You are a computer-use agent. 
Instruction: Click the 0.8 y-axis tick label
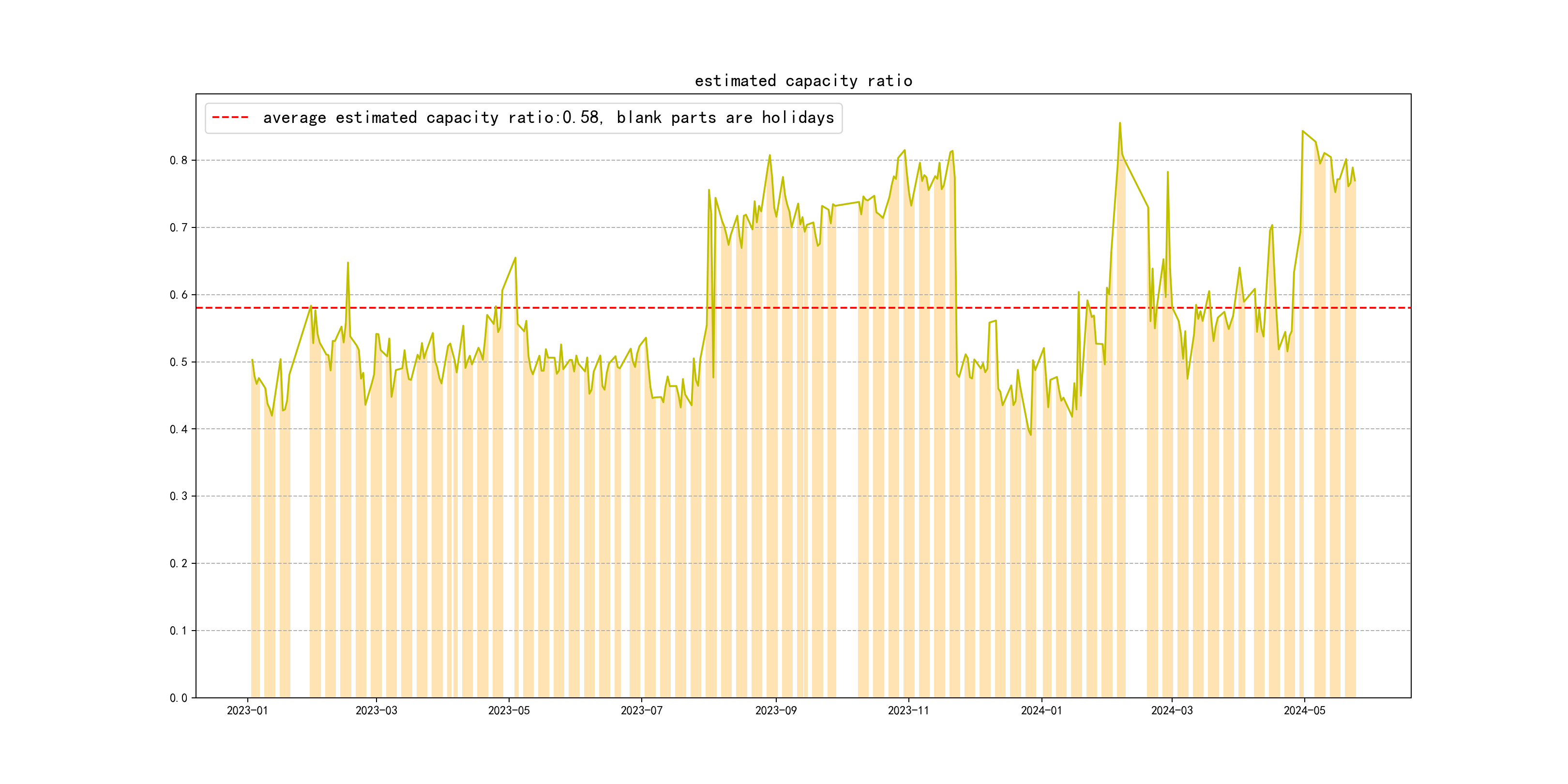pyautogui.click(x=179, y=161)
